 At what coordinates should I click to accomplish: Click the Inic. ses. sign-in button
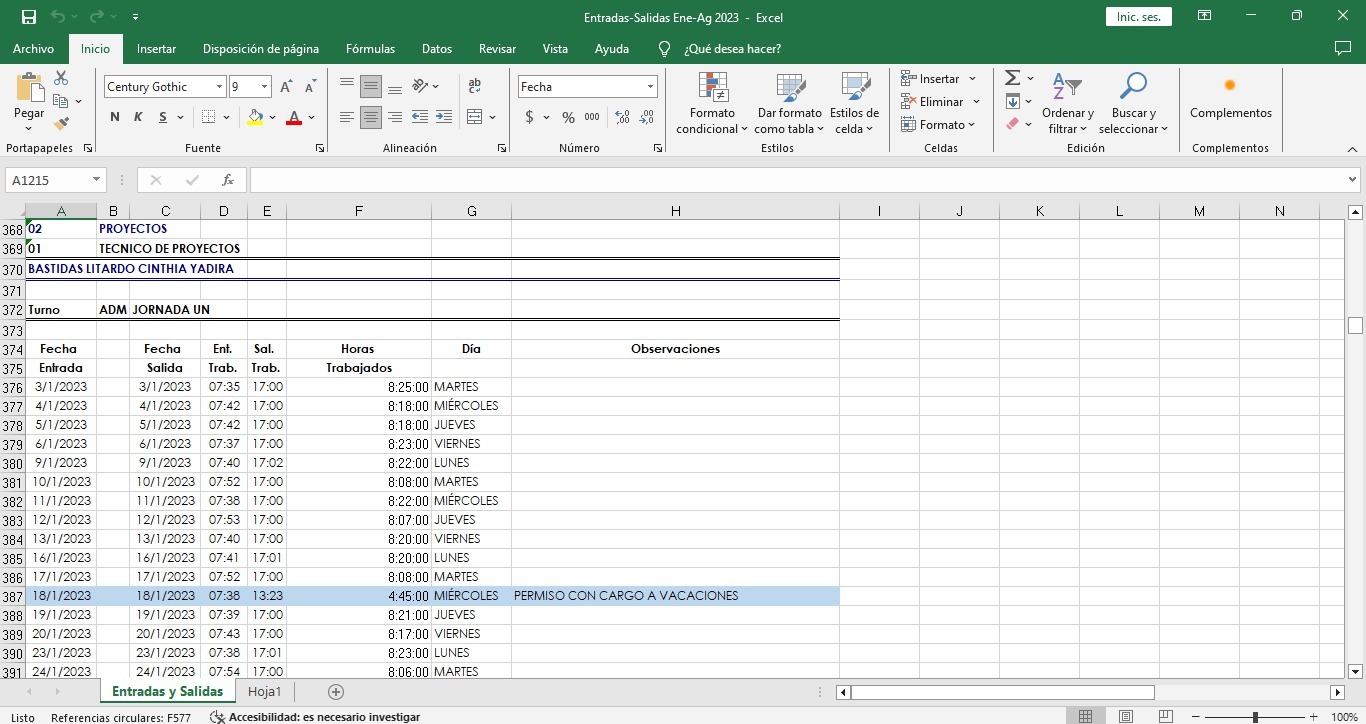(1138, 17)
